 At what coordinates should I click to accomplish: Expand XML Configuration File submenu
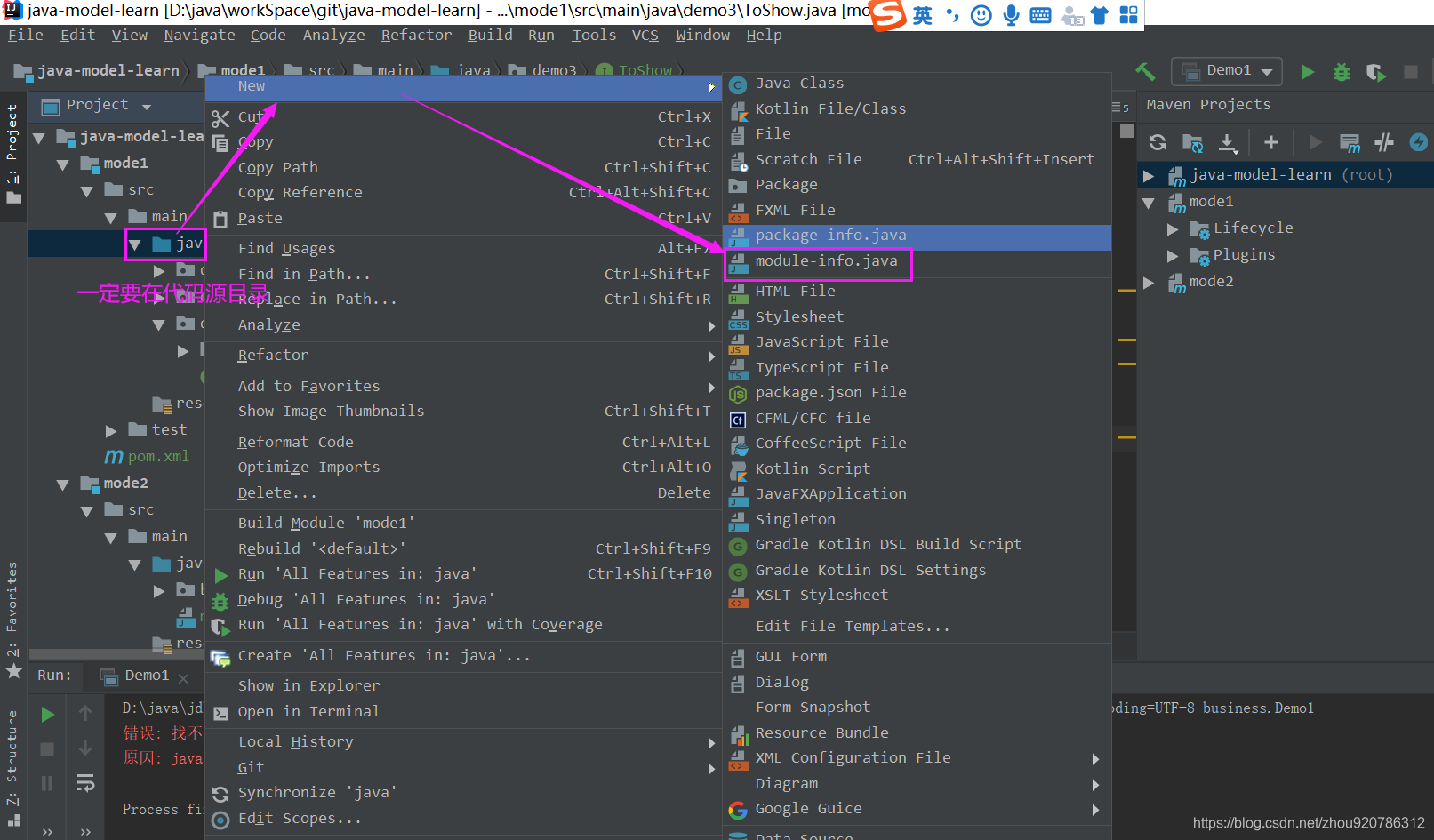917,757
